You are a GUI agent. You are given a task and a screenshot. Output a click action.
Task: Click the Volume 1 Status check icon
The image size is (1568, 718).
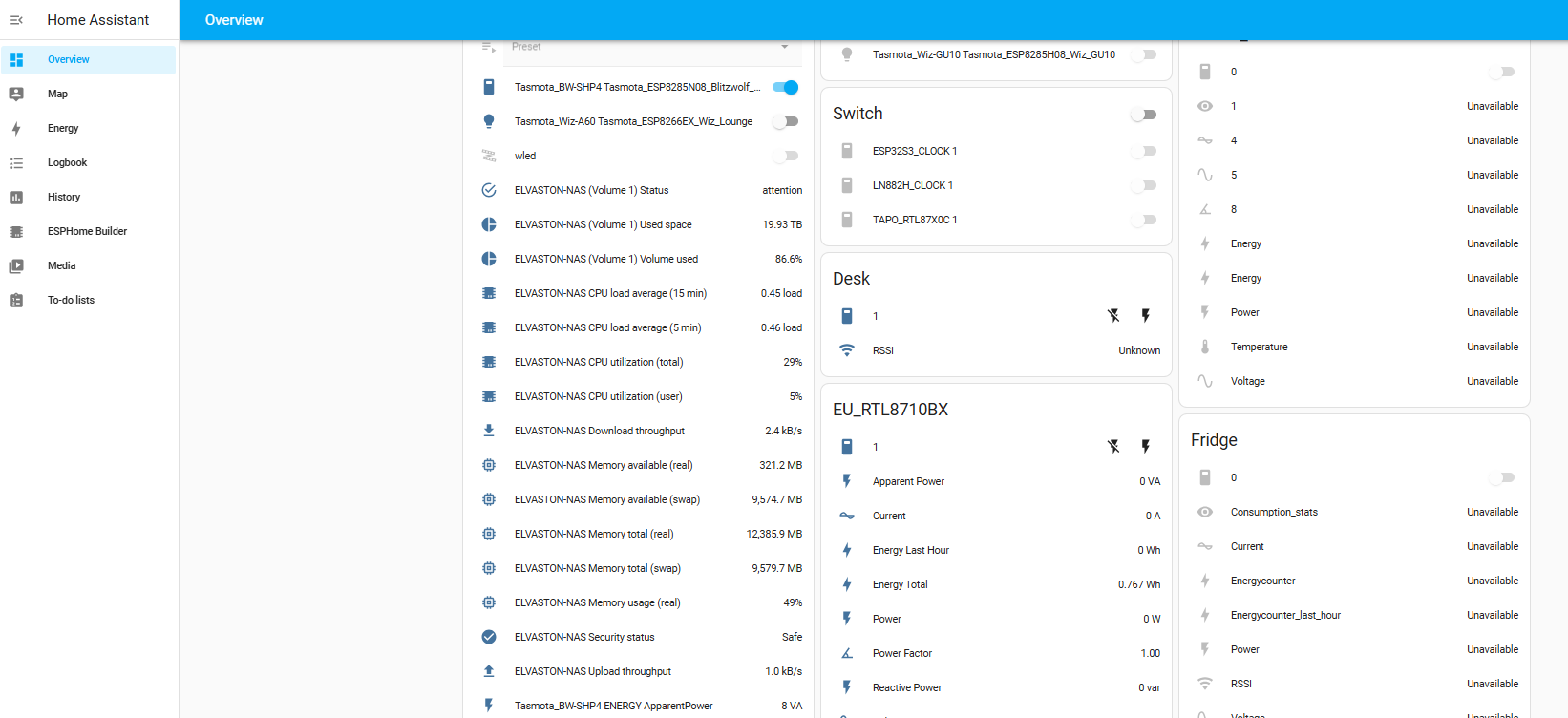(489, 190)
